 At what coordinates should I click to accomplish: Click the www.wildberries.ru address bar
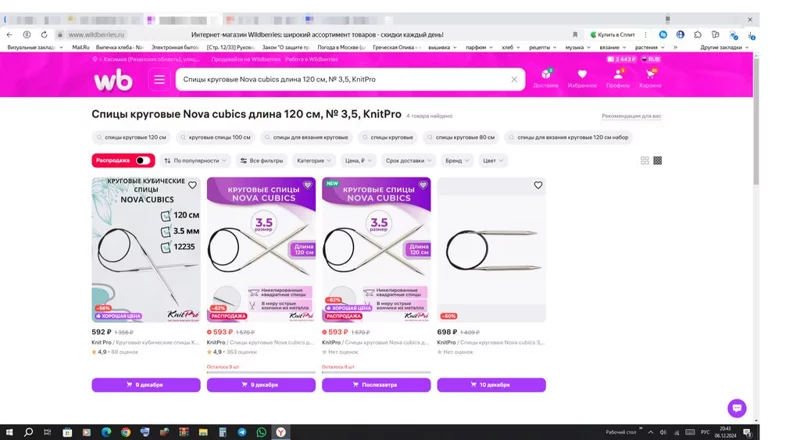pos(96,35)
